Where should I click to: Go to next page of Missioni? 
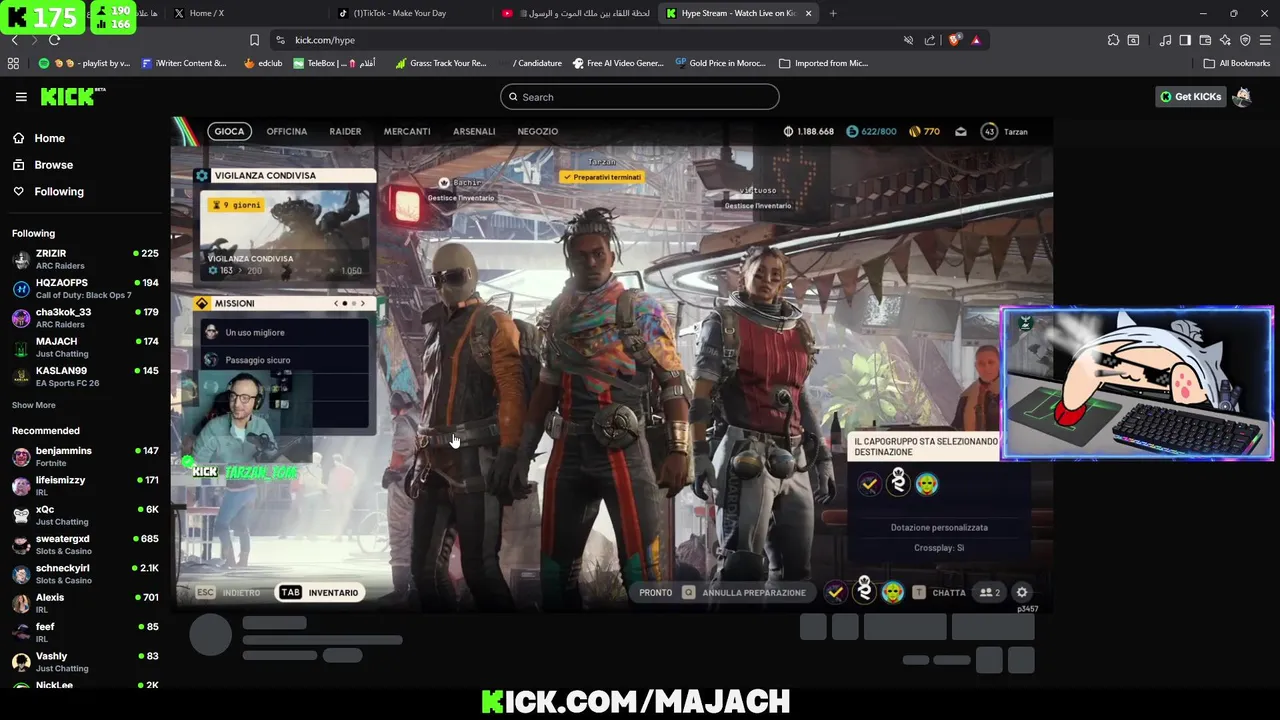pyautogui.click(x=362, y=303)
